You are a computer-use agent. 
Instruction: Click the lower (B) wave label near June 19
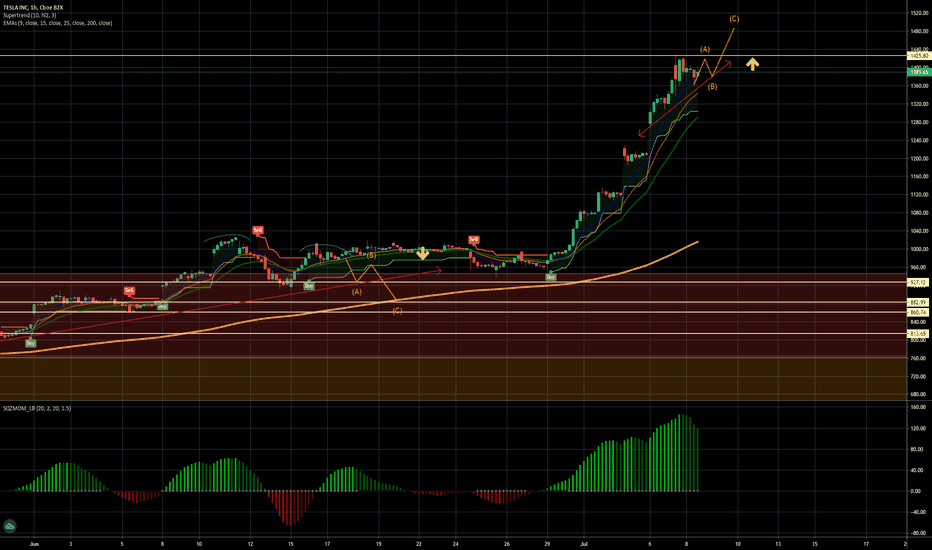click(371, 255)
